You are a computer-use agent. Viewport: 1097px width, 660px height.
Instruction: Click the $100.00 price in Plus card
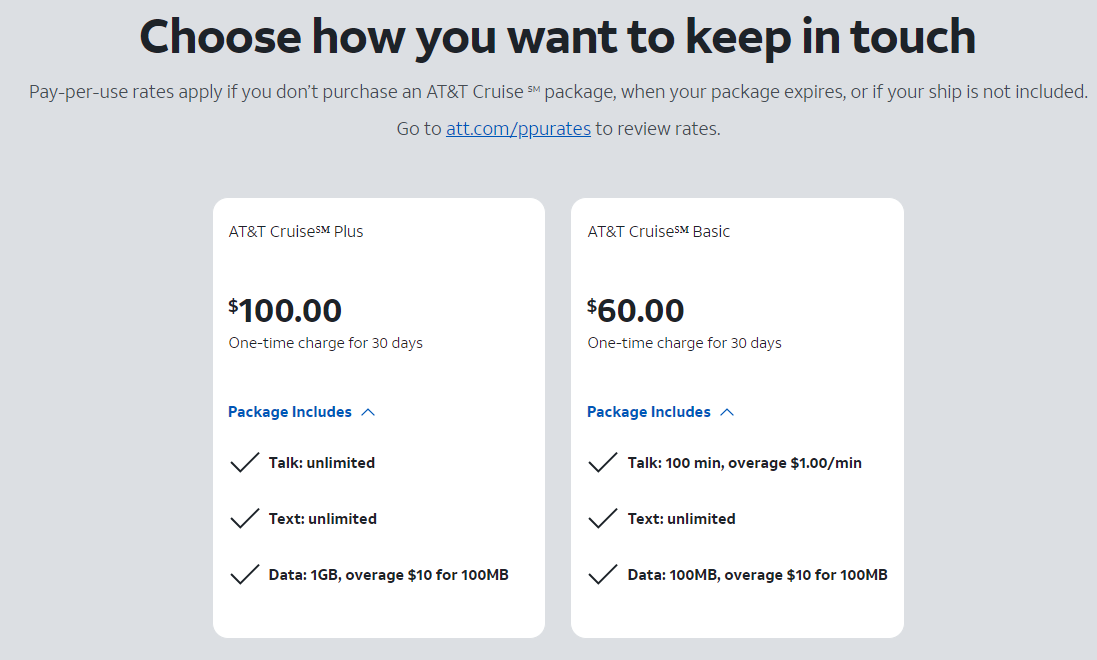286,311
